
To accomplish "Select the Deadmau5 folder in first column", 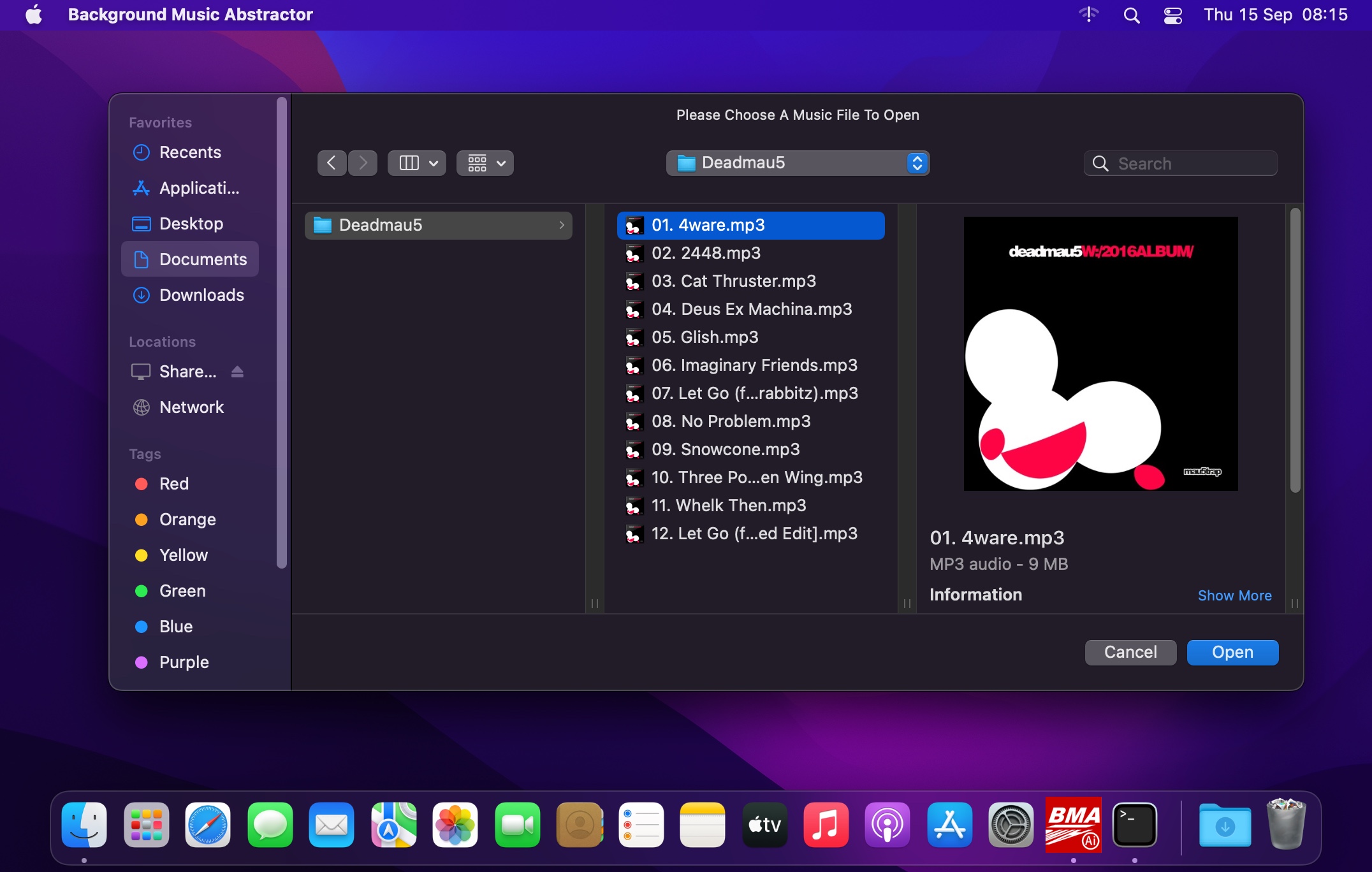I will (438, 225).
